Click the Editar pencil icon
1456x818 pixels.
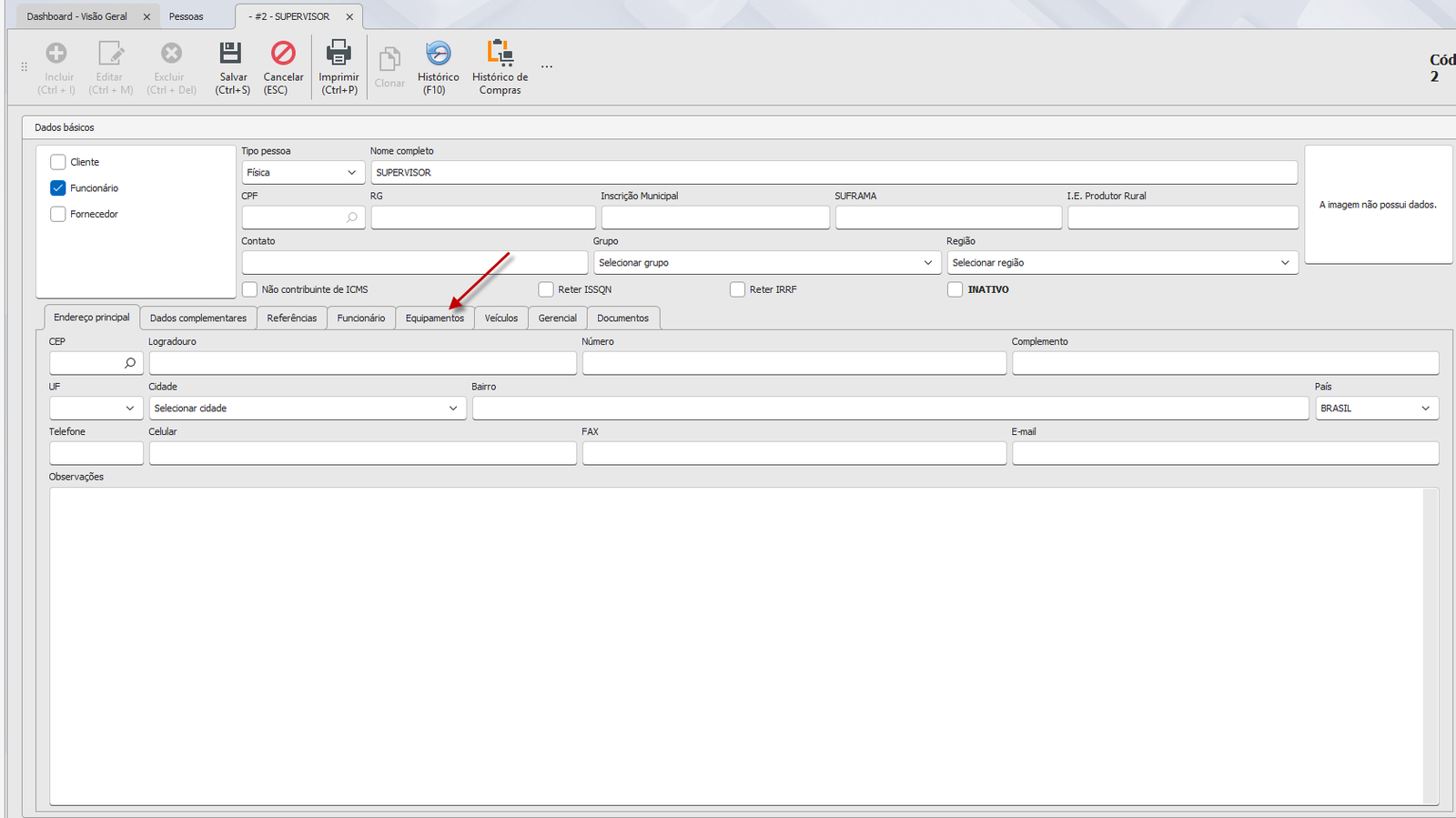point(110,54)
